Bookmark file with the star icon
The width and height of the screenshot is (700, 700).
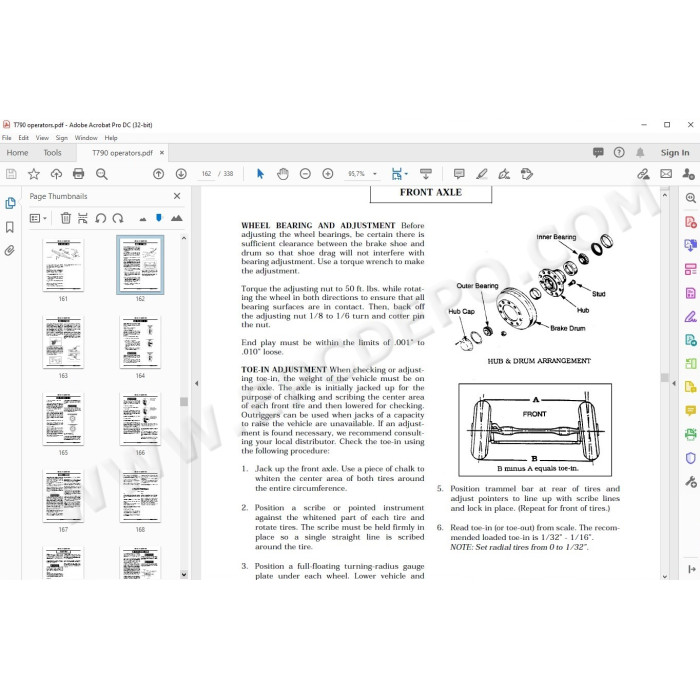tap(34, 174)
